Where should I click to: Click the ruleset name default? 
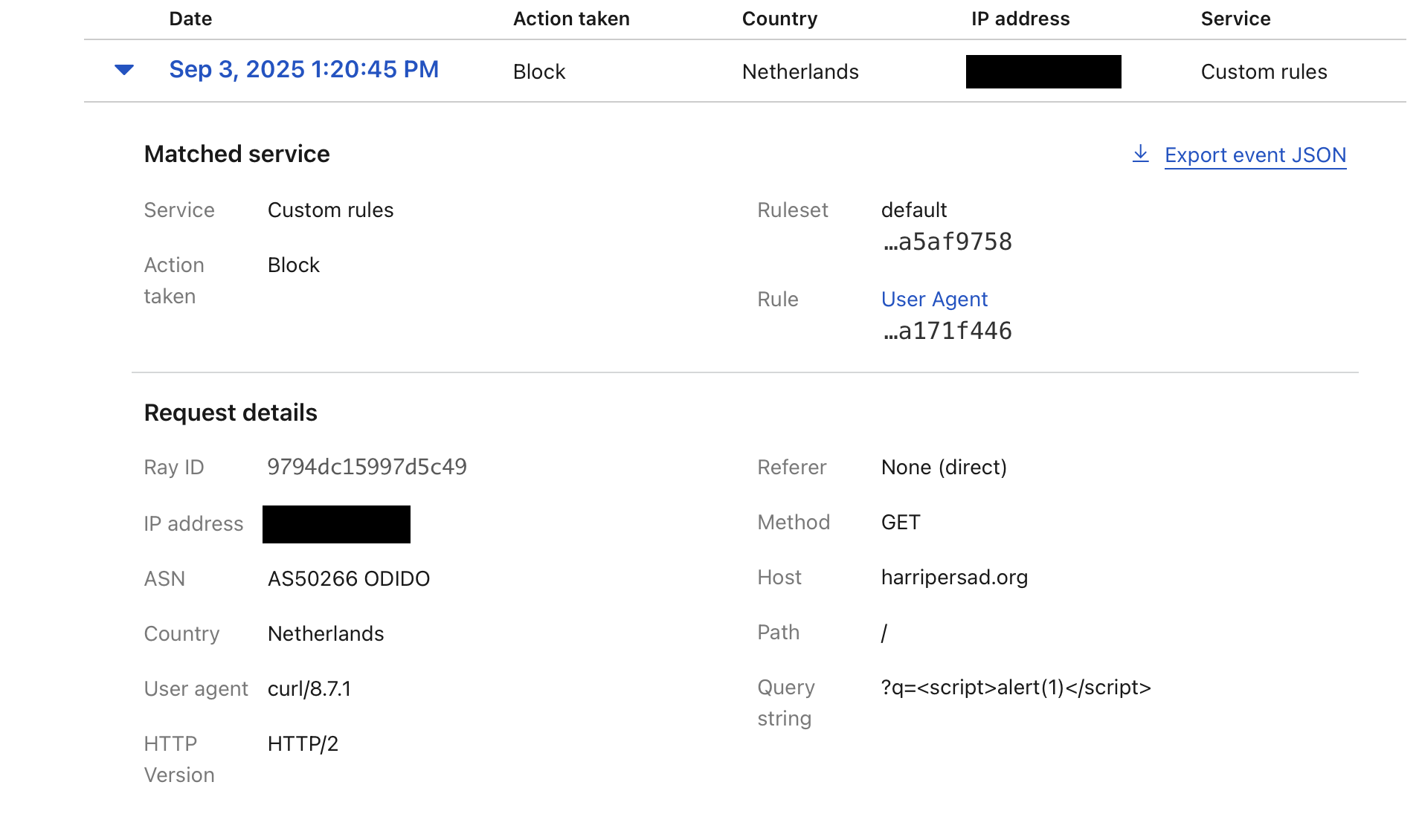[x=914, y=210]
